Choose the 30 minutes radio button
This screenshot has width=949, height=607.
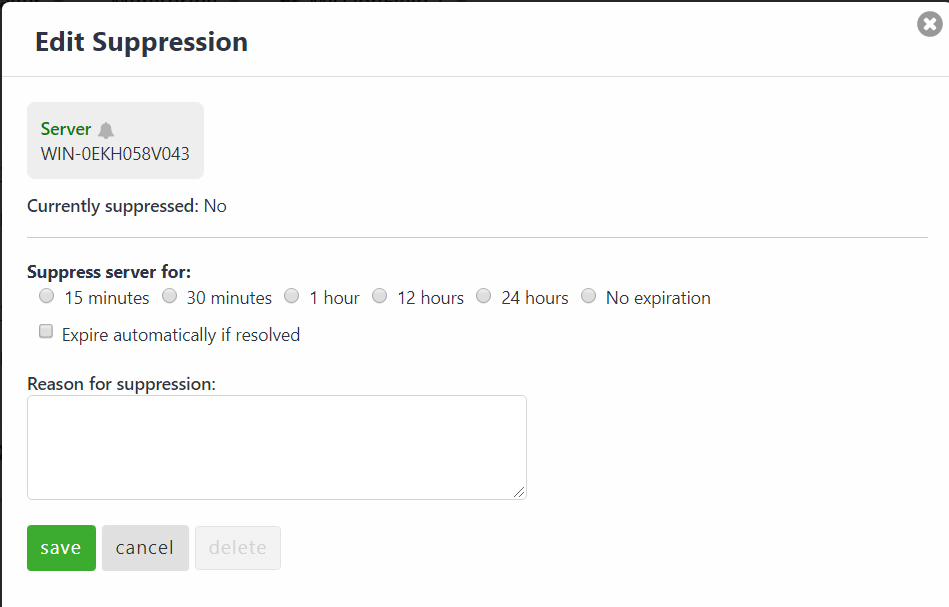click(x=169, y=296)
